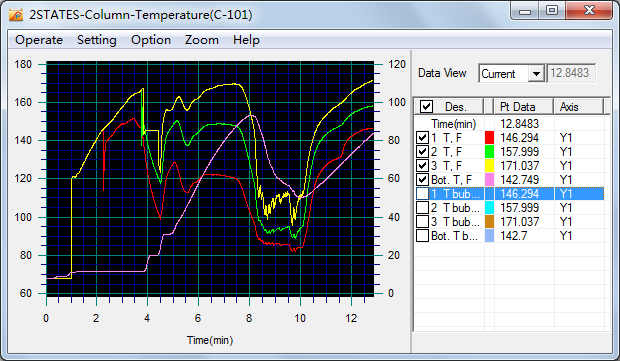Open the Setting menu
This screenshot has width=620, height=361.
(96, 40)
